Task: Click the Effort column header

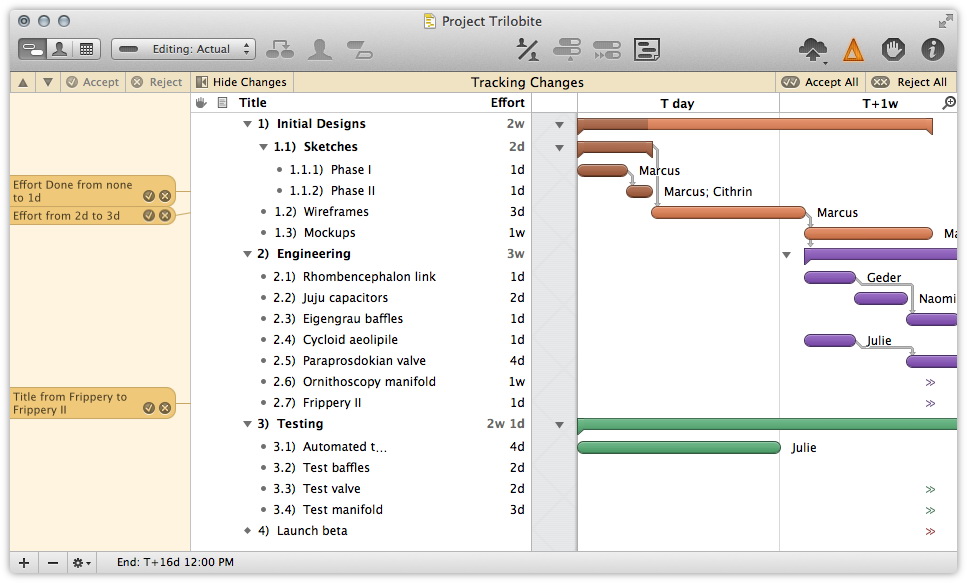Action: tap(507, 103)
